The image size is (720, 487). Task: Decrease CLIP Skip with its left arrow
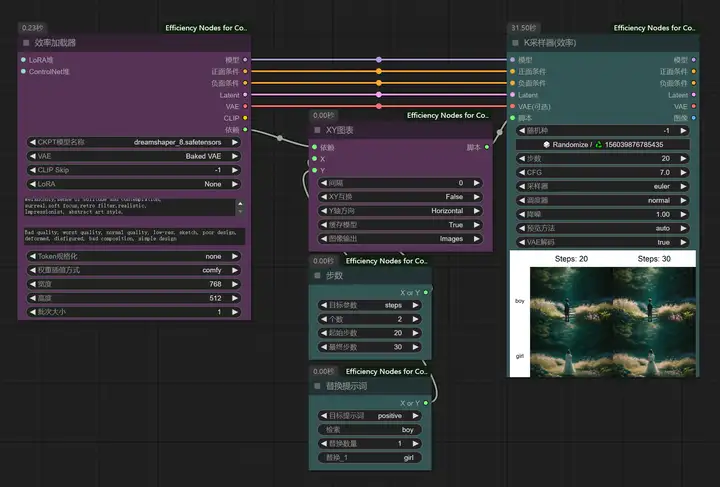coord(33,170)
